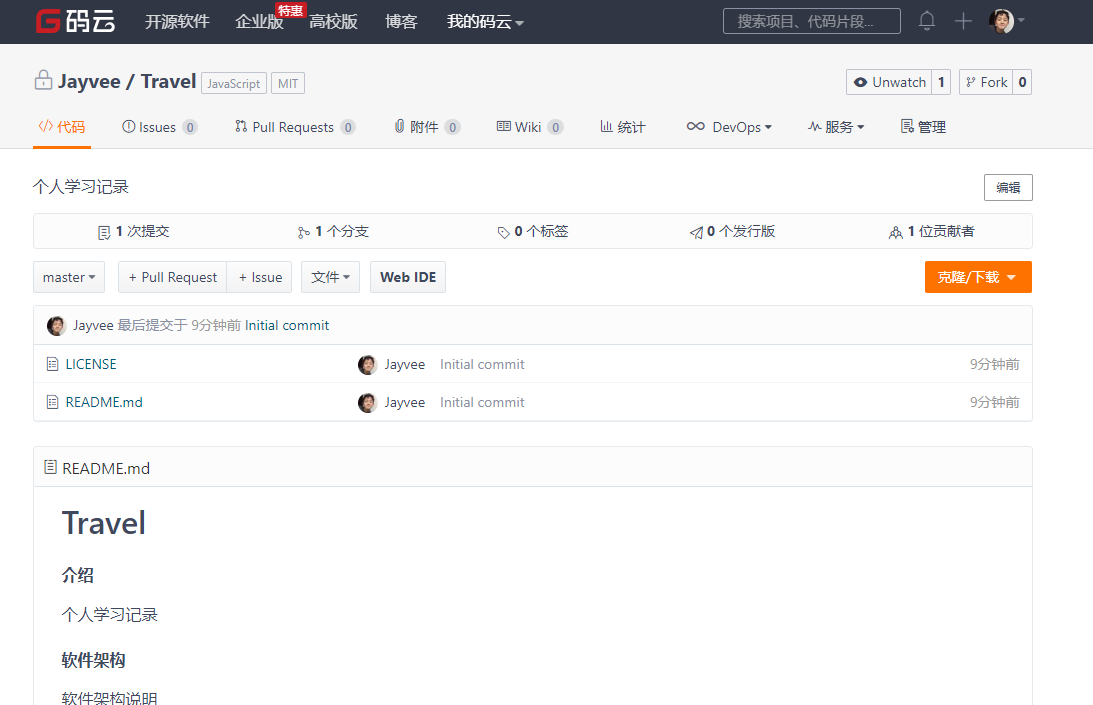Image resolution: width=1093 pixels, height=705 pixels.
Task: Open the user avatar menu in header
Action: click(x=1007, y=21)
